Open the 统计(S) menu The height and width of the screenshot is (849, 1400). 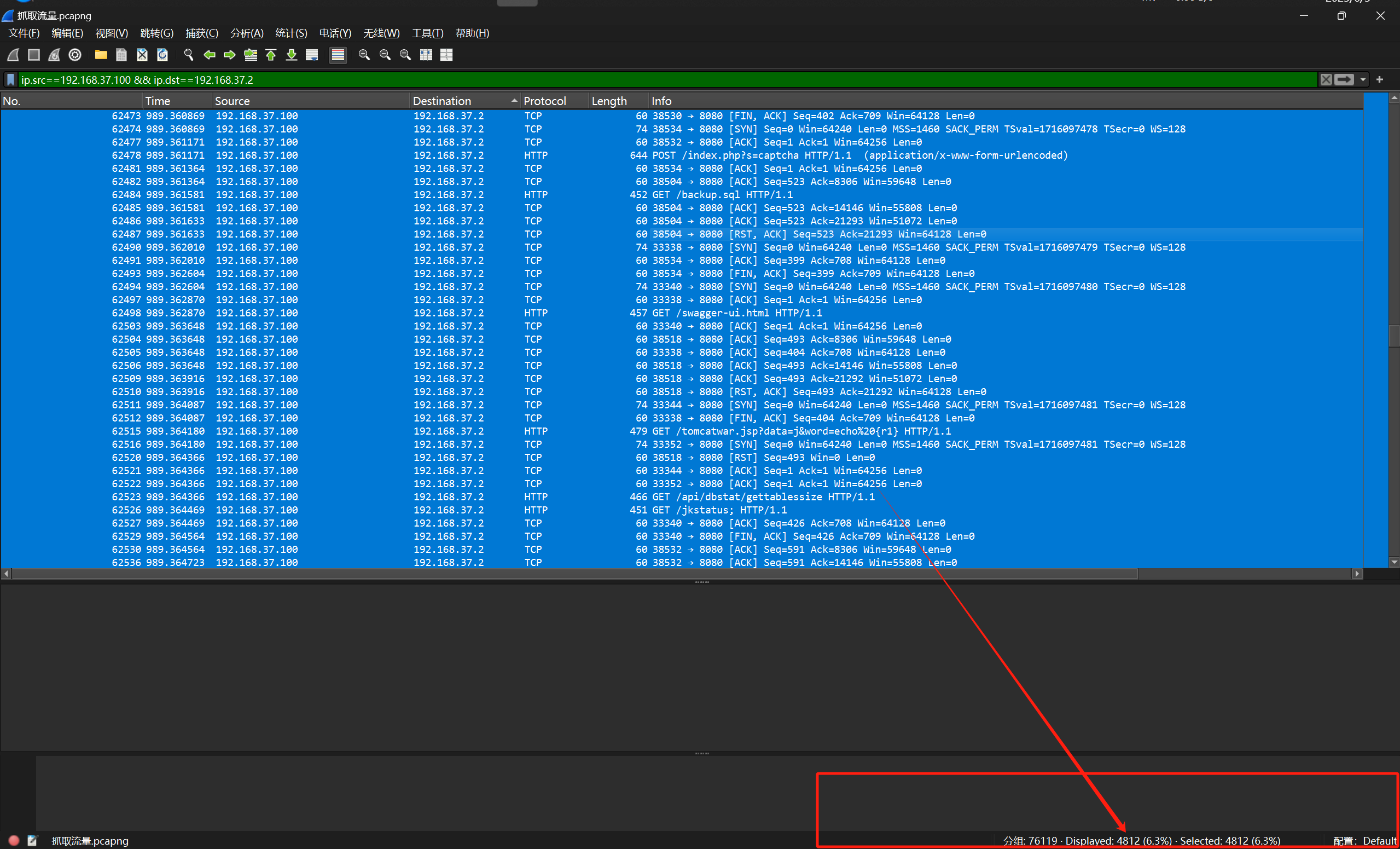tap(291, 33)
